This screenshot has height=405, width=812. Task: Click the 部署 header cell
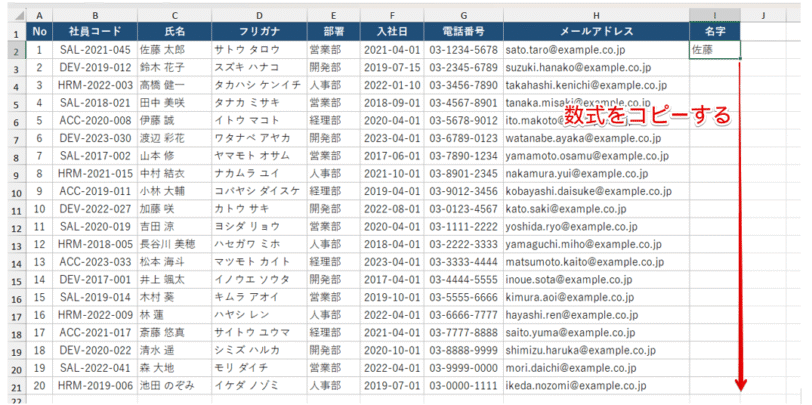point(334,32)
